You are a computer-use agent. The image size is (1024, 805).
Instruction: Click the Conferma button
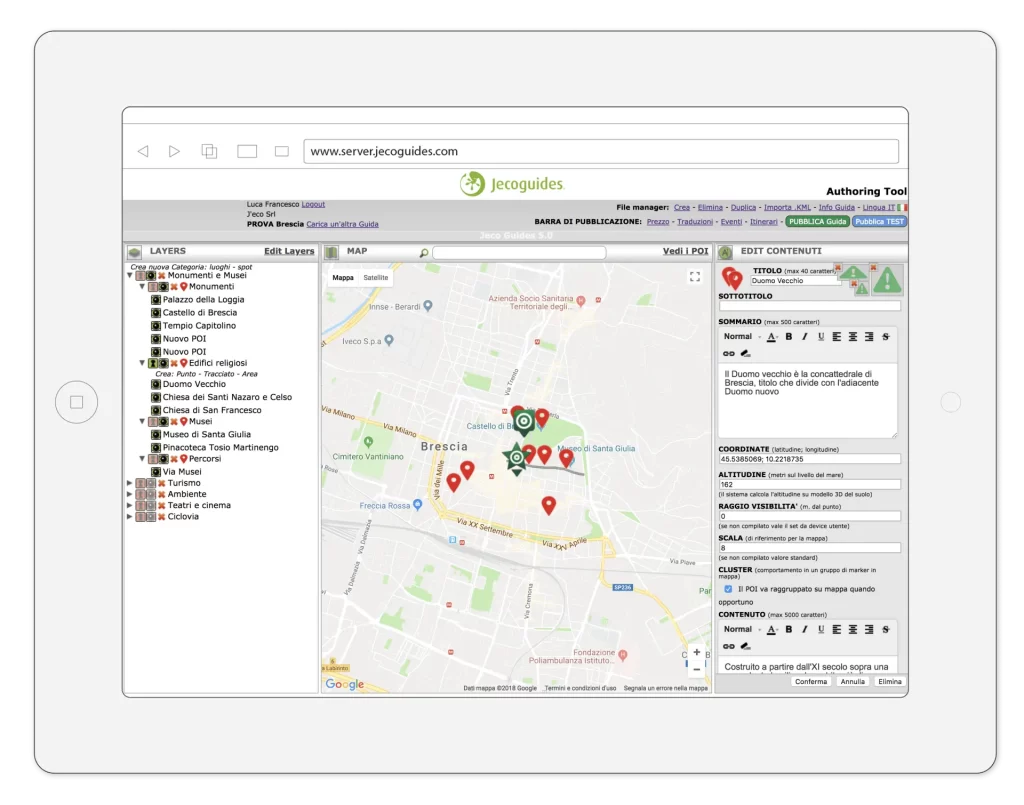[x=811, y=682]
